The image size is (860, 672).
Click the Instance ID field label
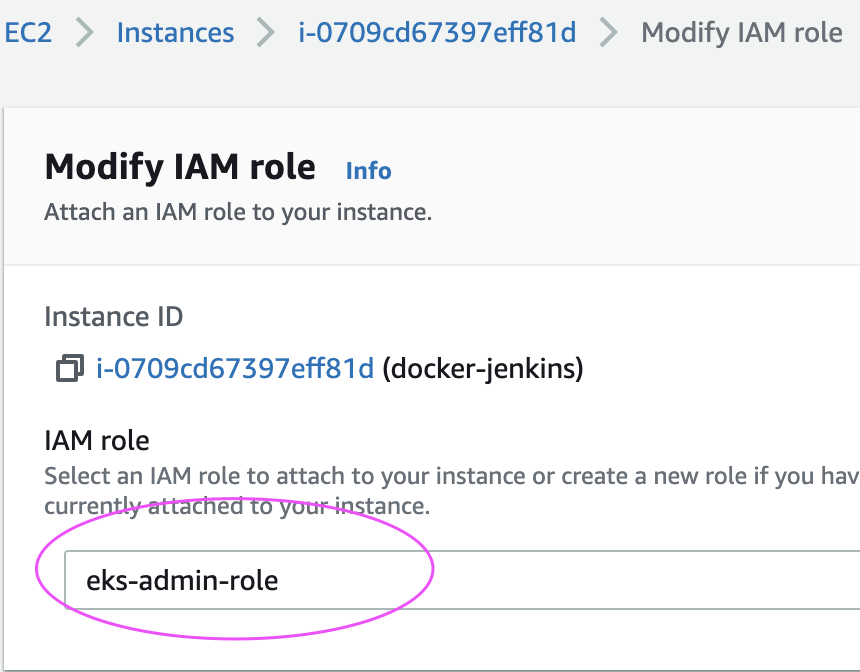[x=114, y=318]
